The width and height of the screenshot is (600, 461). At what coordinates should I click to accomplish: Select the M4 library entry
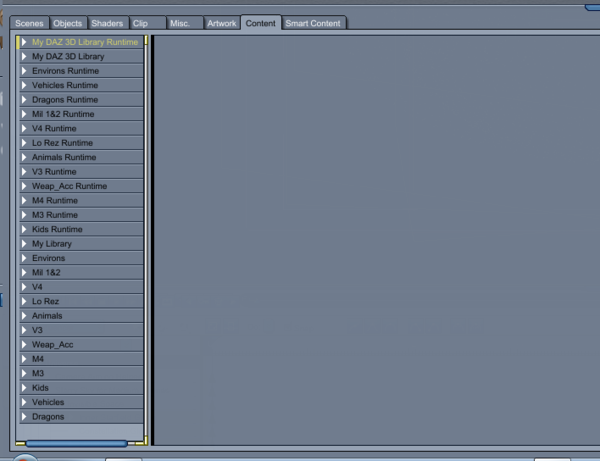(x=82, y=359)
